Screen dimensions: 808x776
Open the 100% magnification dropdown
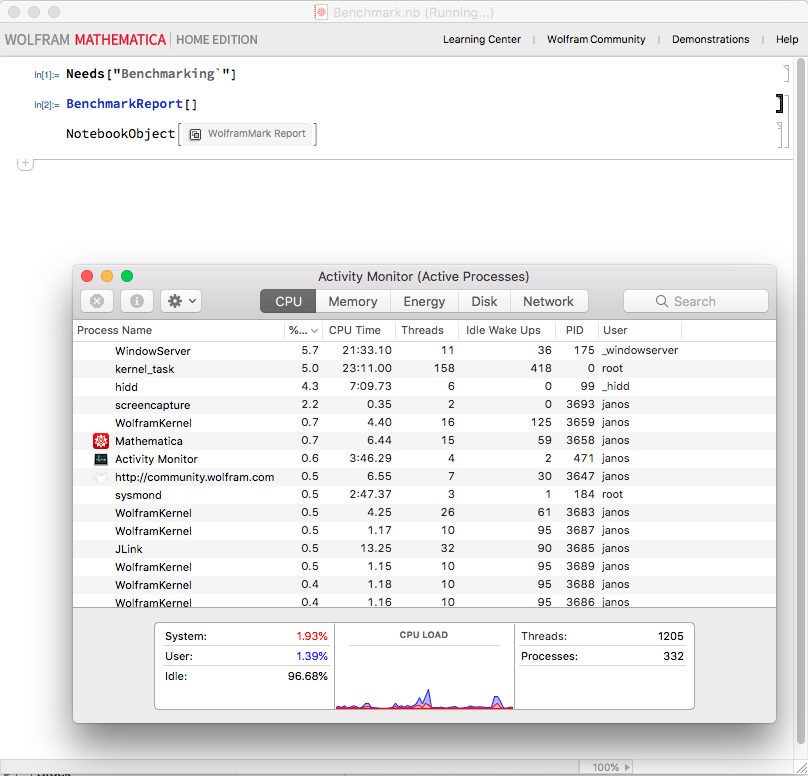tap(606, 767)
